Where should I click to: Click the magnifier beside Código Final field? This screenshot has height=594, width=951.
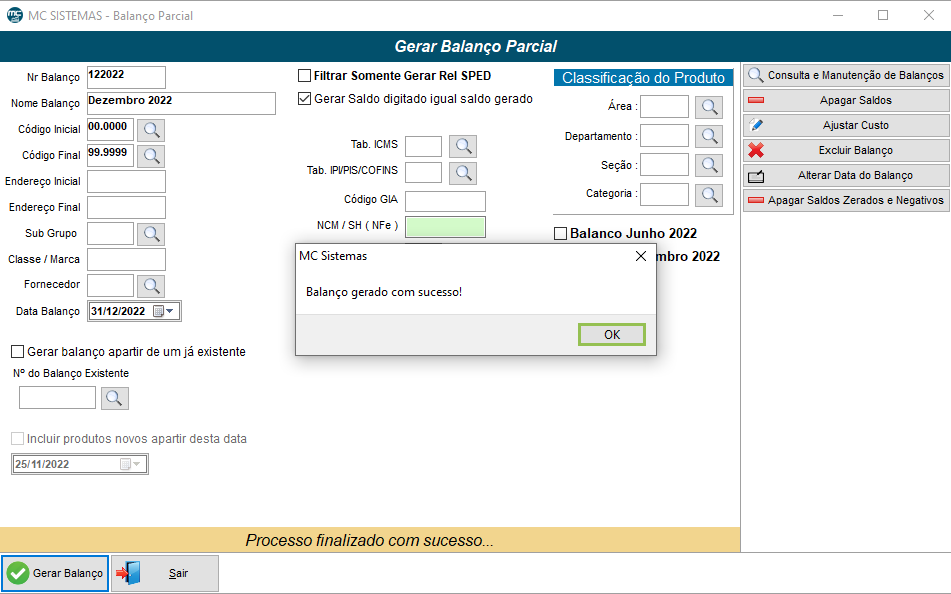pyautogui.click(x=150, y=156)
